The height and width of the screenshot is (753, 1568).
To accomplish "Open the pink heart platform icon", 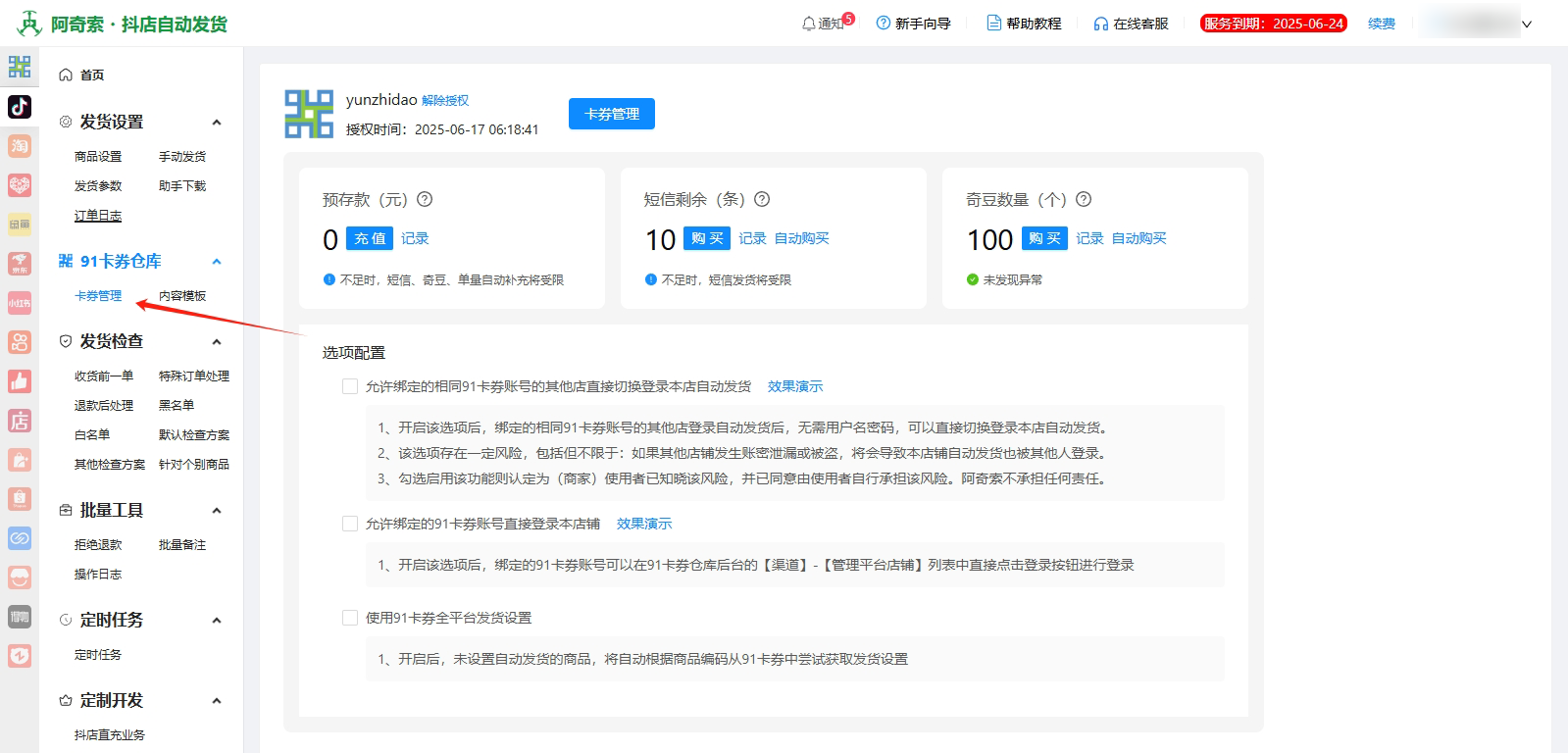I will tap(20, 185).
